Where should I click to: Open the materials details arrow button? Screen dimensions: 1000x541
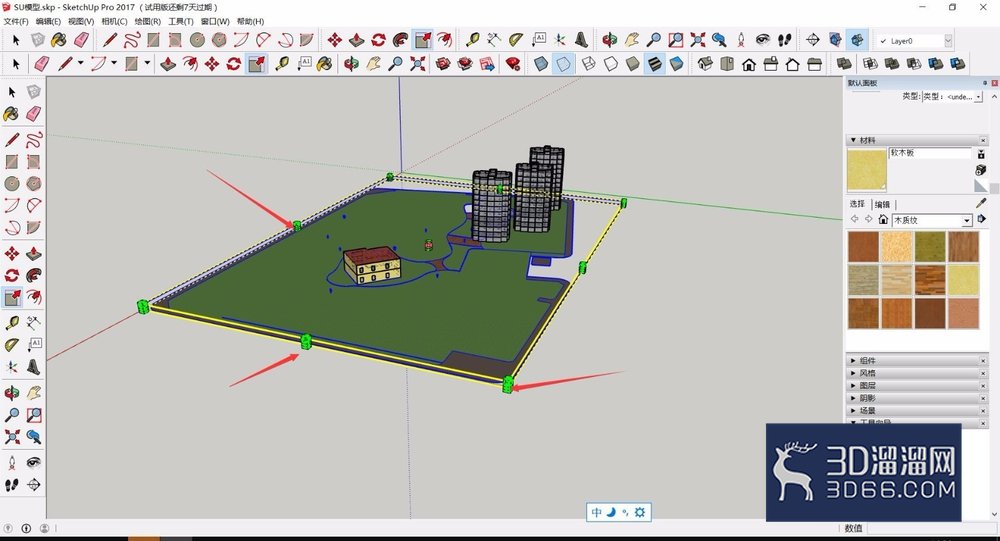(982, 219)
